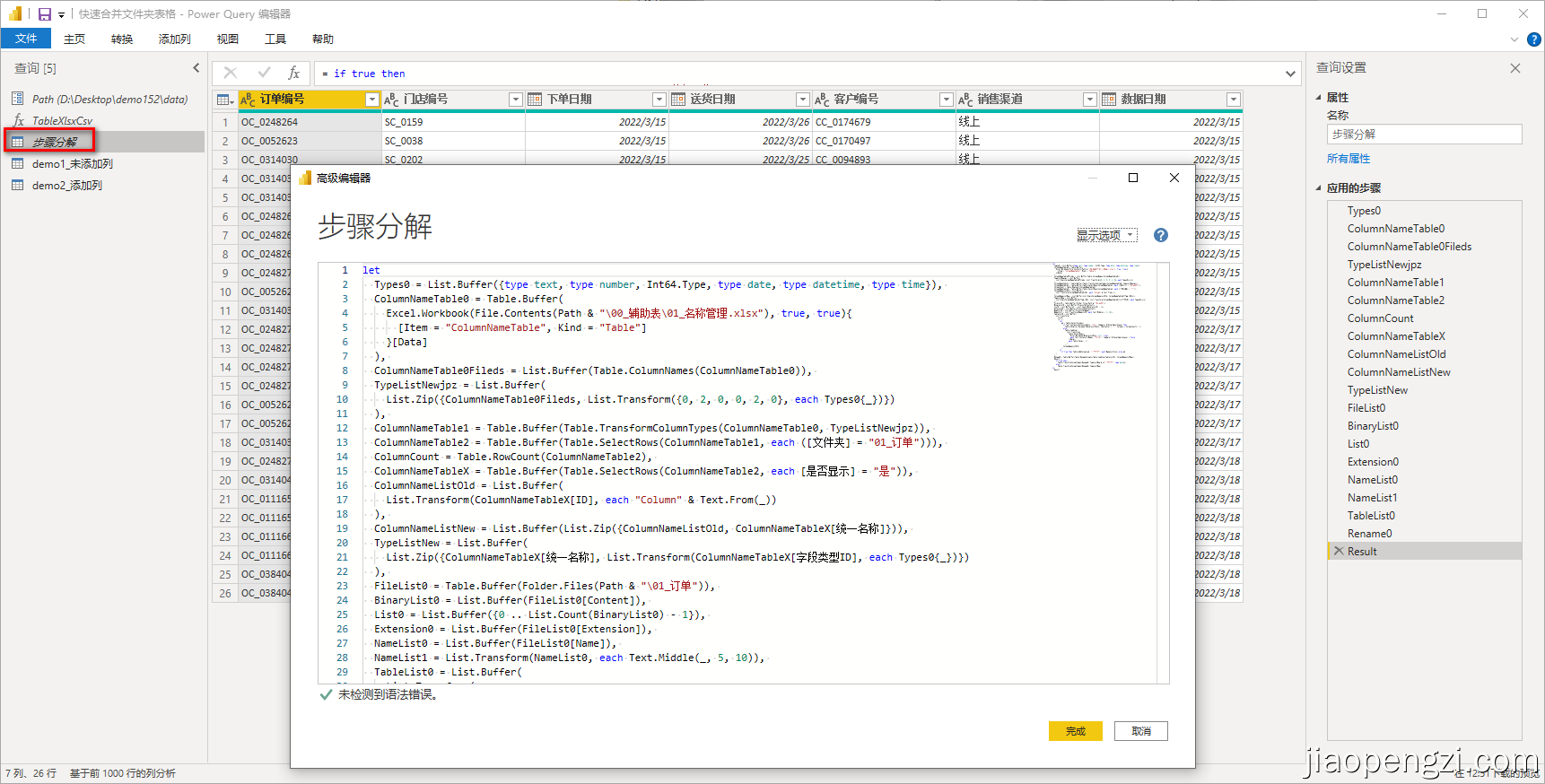
Task: Click the 送货日期 date type icon
Action: tap(678, 100)
